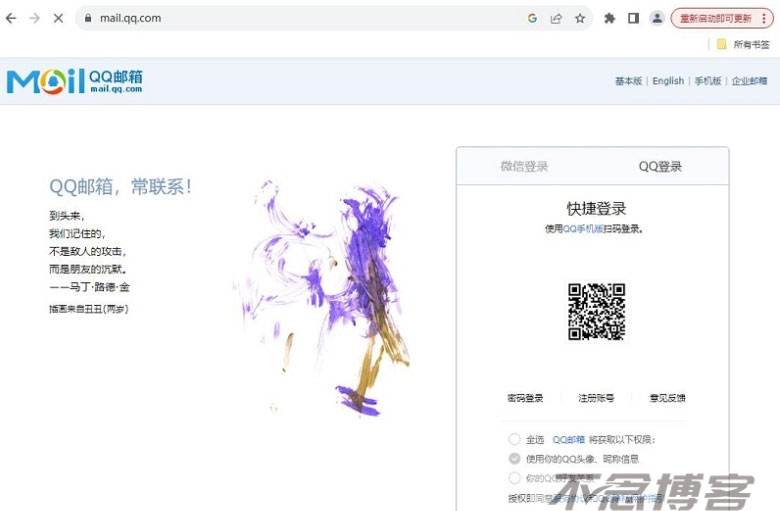Open the 所有书签 bookmarks folder

(x=744, y=44)
